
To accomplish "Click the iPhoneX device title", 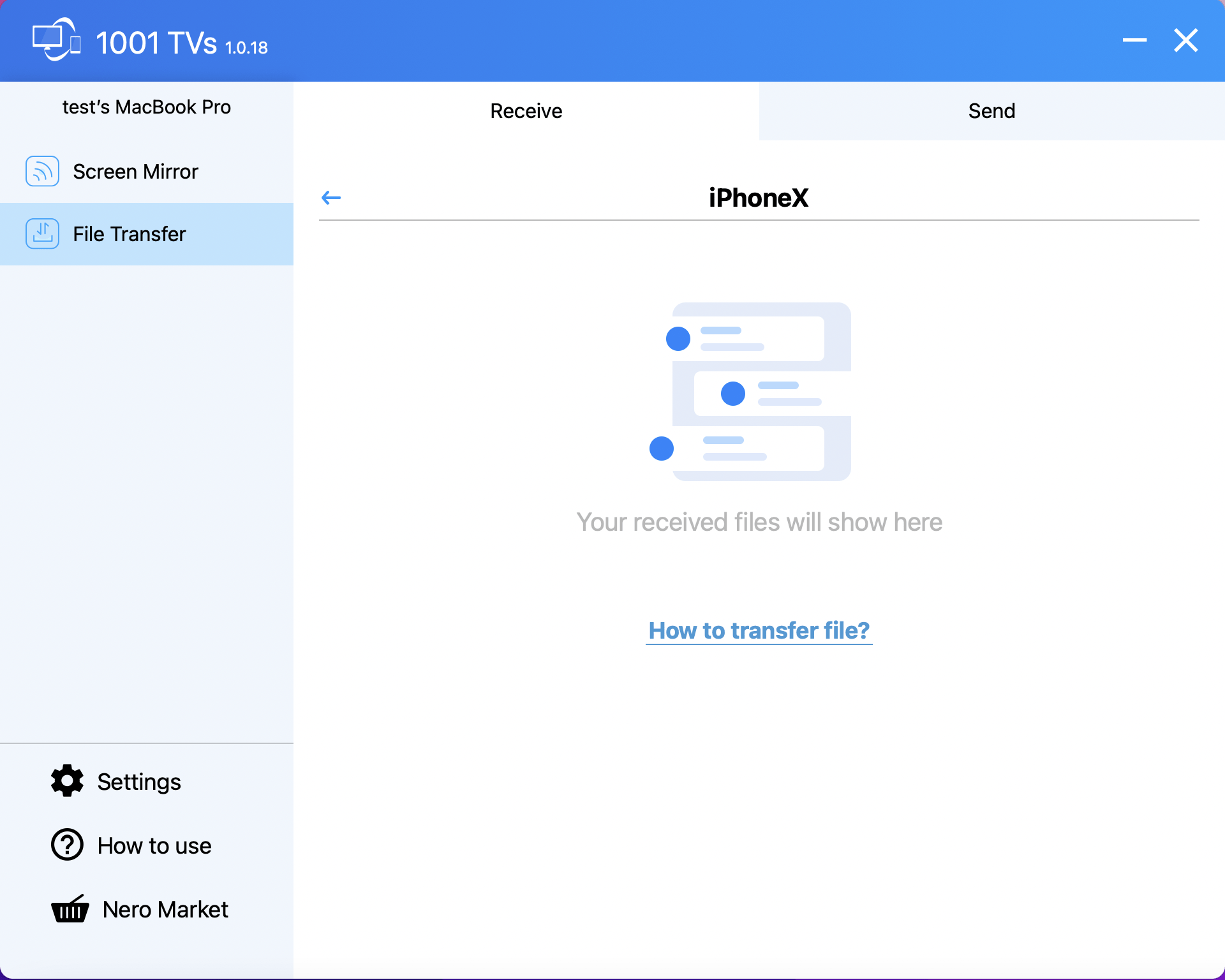I will pos(759,198).
